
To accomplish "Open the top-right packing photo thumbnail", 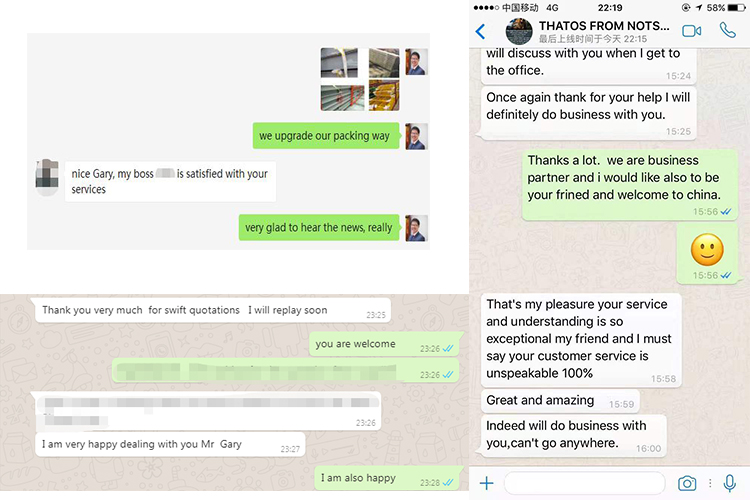I will pos(384,62).
